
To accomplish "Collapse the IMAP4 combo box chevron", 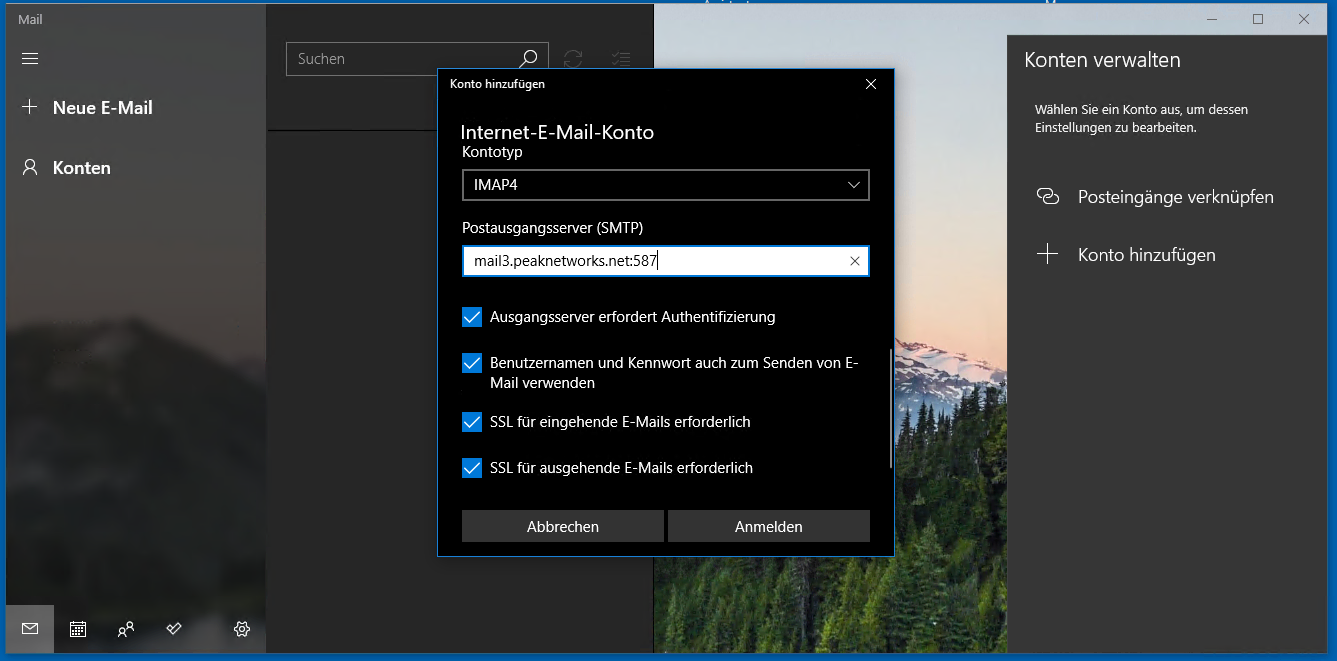I will (853, 185).
